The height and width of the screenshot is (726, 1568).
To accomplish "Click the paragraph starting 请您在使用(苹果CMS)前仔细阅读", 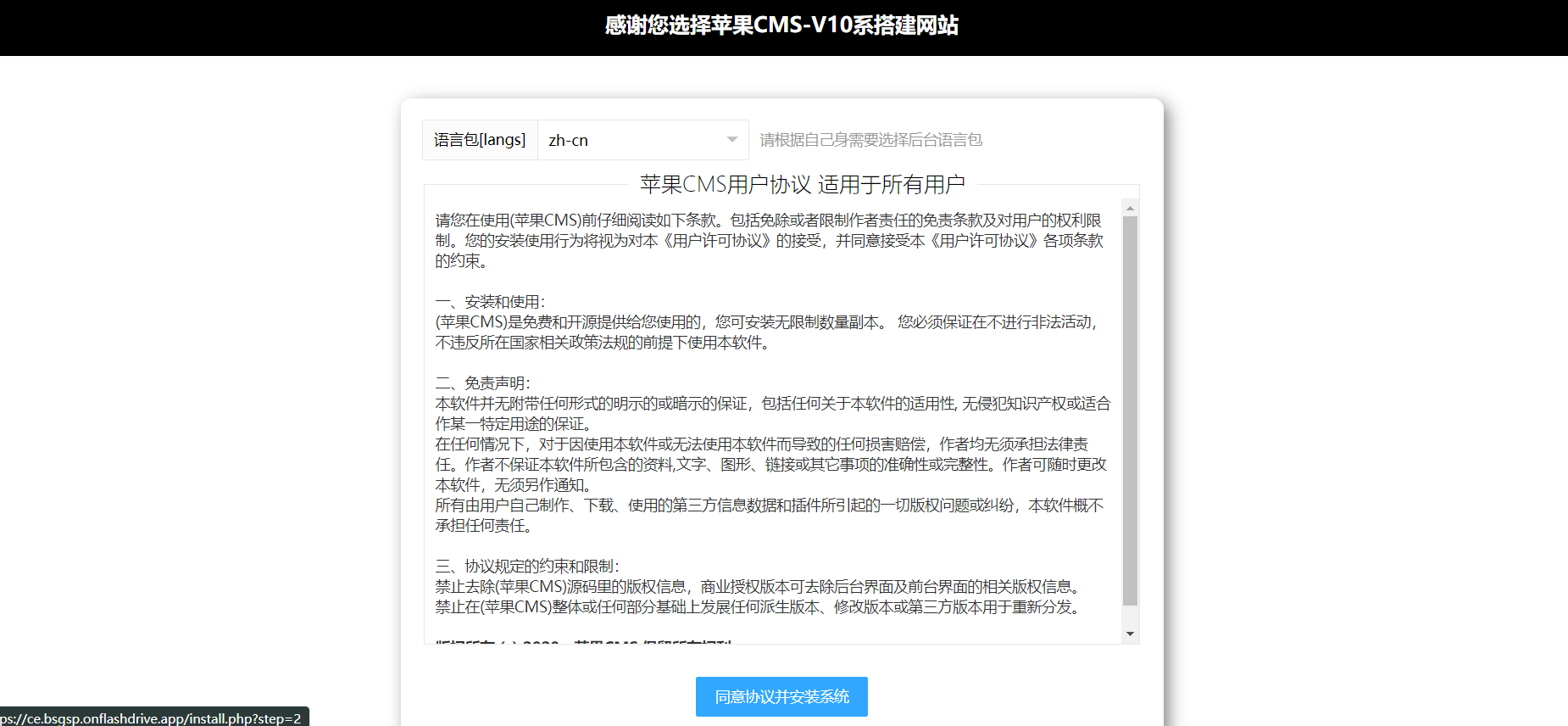I will [770, 241].
